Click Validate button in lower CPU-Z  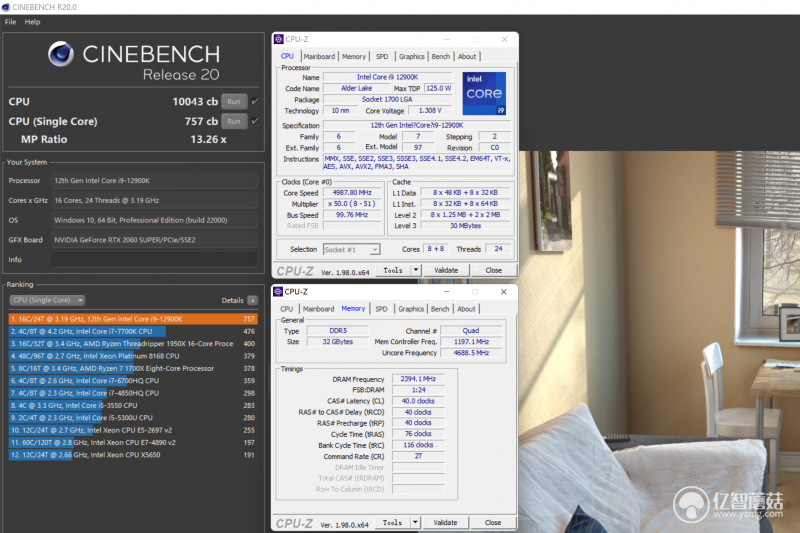(445, 523)
